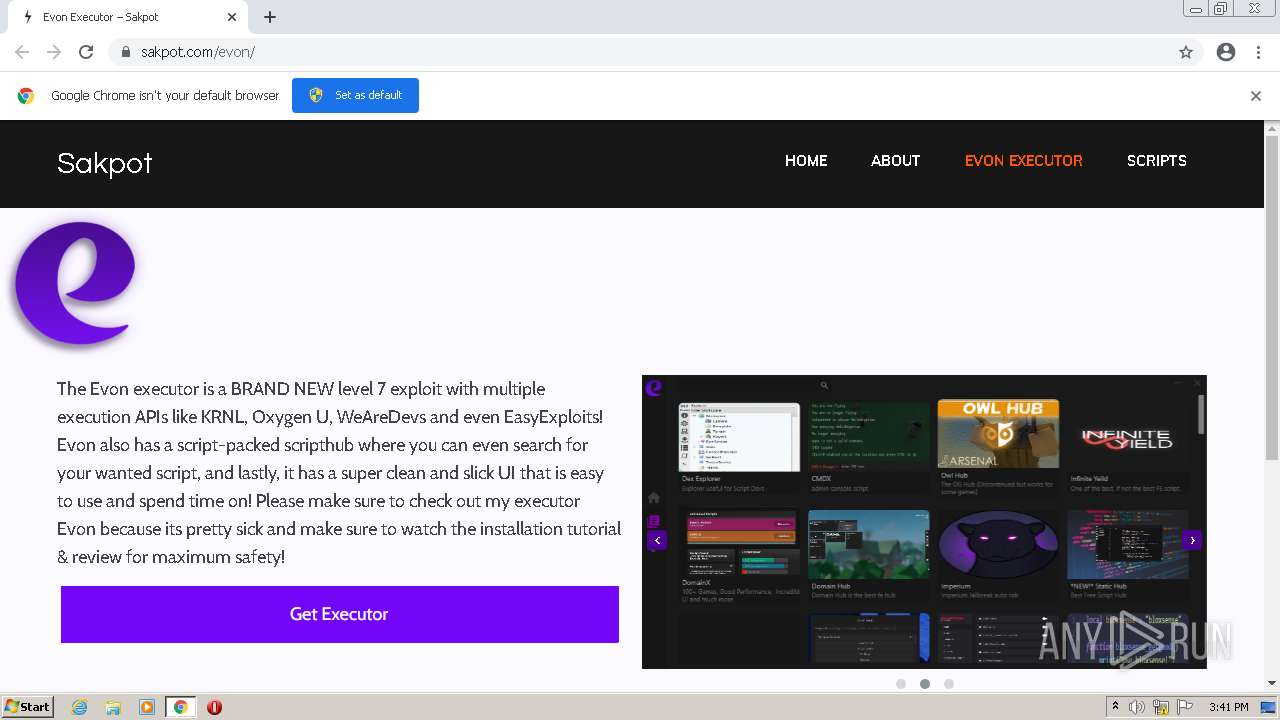Image resolution: width=1280 pixels, height=720 pixels.
Task: Click the Domain Hub thumbnail
Action: tap(869, 544)
